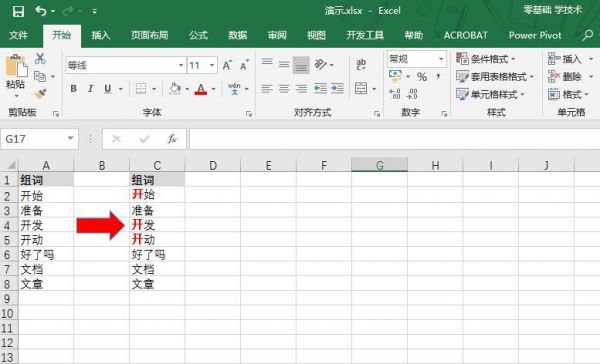The image size is (600, 364).
Task: Click the Align Right icon
Action: 301,89
